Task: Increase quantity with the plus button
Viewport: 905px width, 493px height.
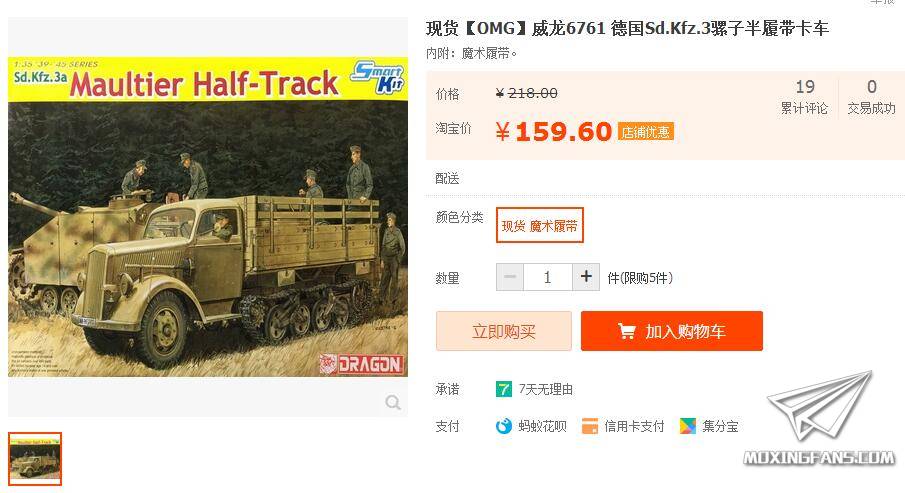Action: 586,277
